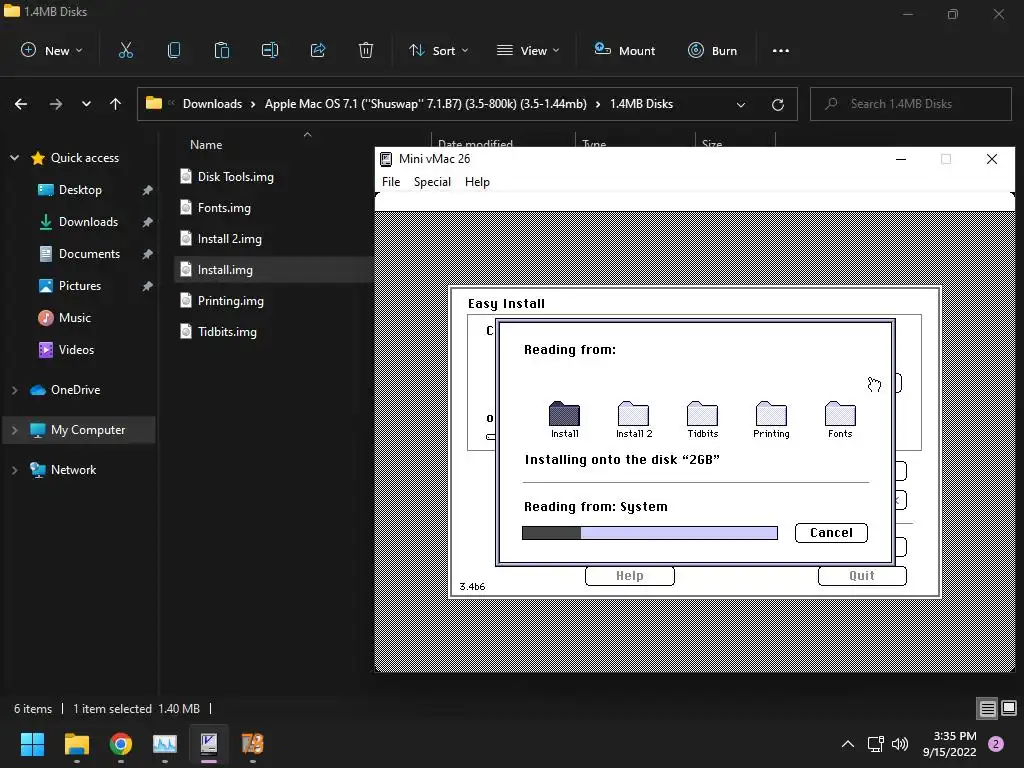Open Google Chrome from the taskbar
The width and height of the screenshot is (1024, 768).
121,744
